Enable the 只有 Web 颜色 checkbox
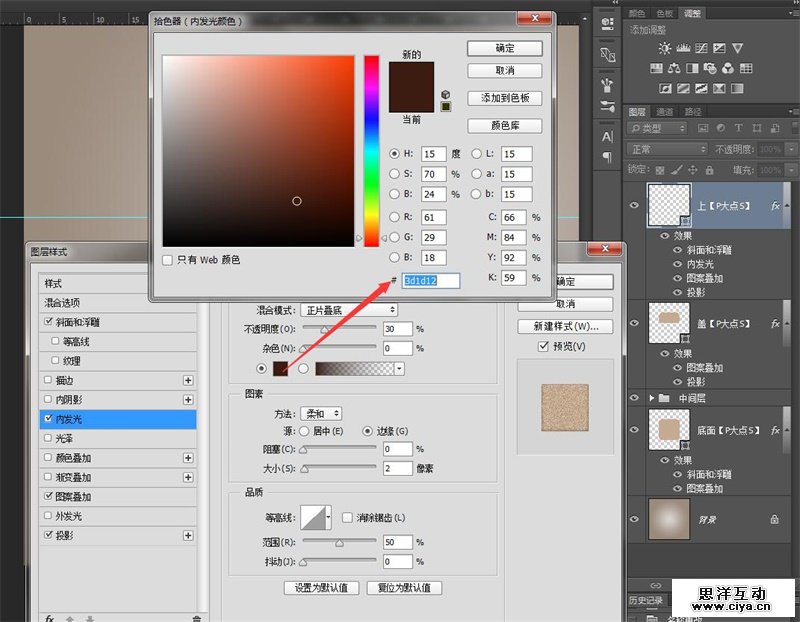Screen dimensions: 800x622 [x=167, y=259]
